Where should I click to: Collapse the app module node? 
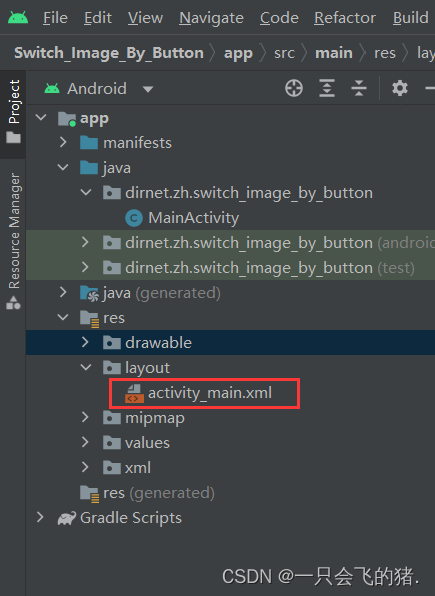[41, 117]
